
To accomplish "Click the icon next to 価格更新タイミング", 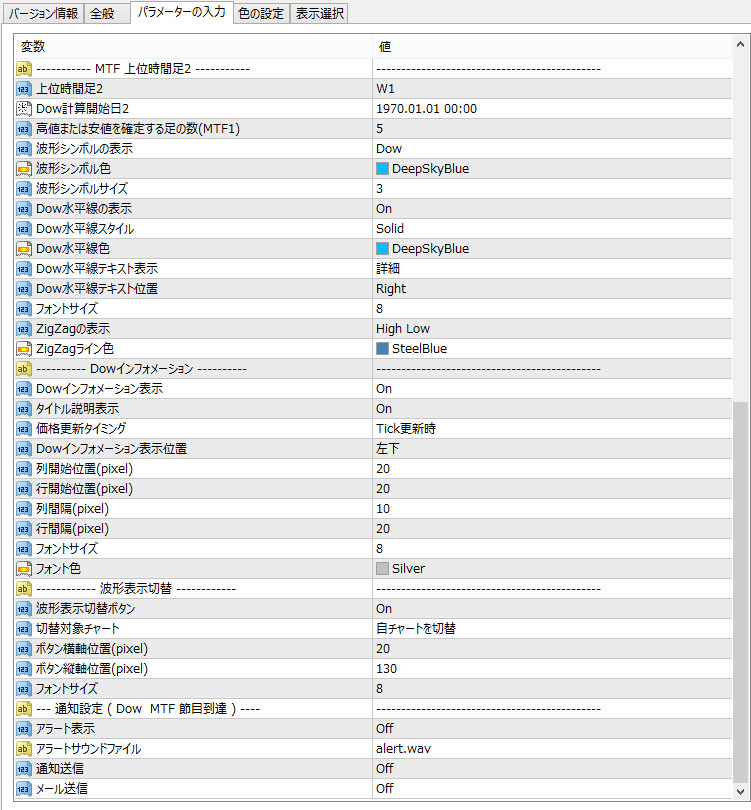I will (24, 429).
